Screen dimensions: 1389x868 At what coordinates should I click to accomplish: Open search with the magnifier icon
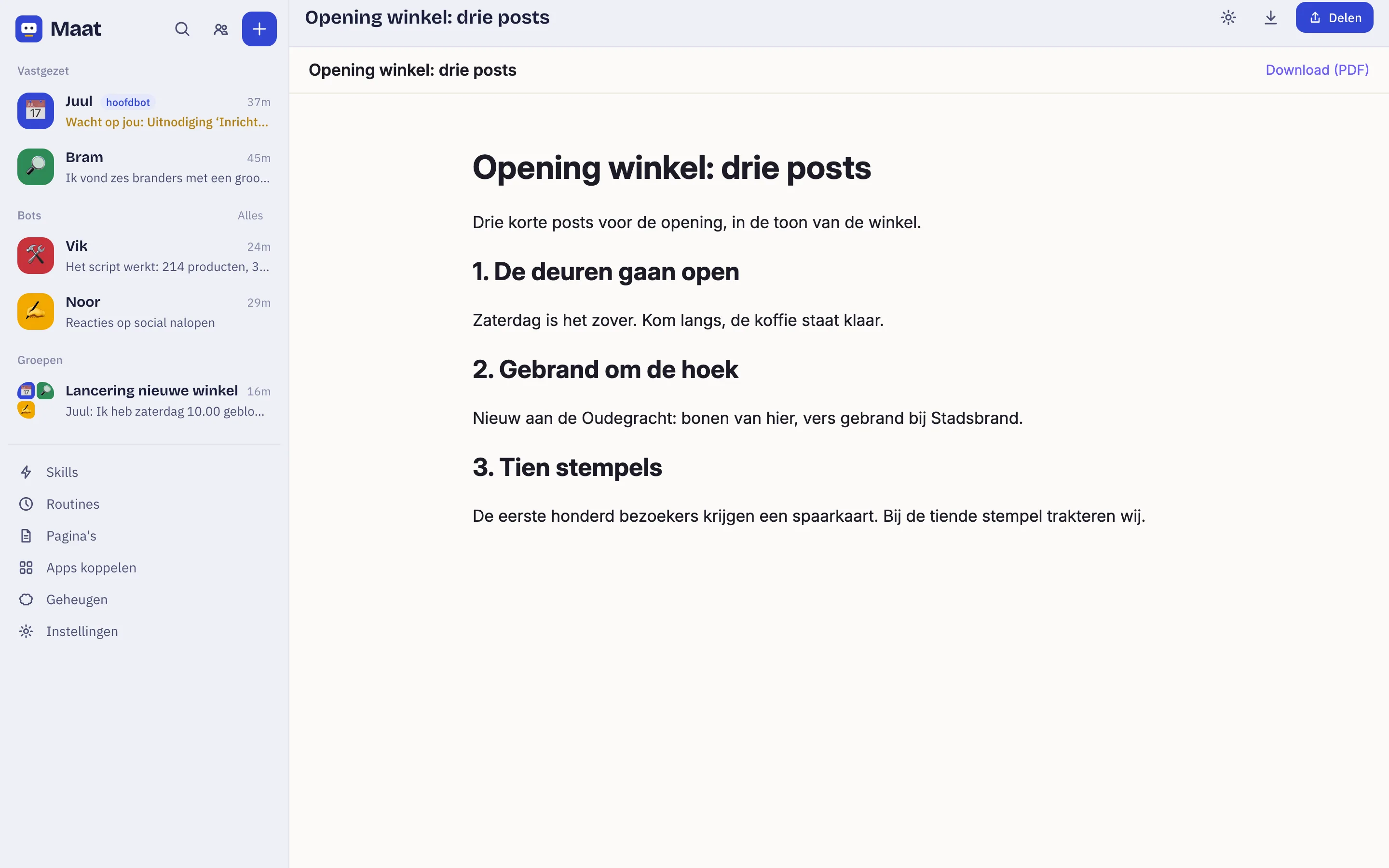click(182, 29)
